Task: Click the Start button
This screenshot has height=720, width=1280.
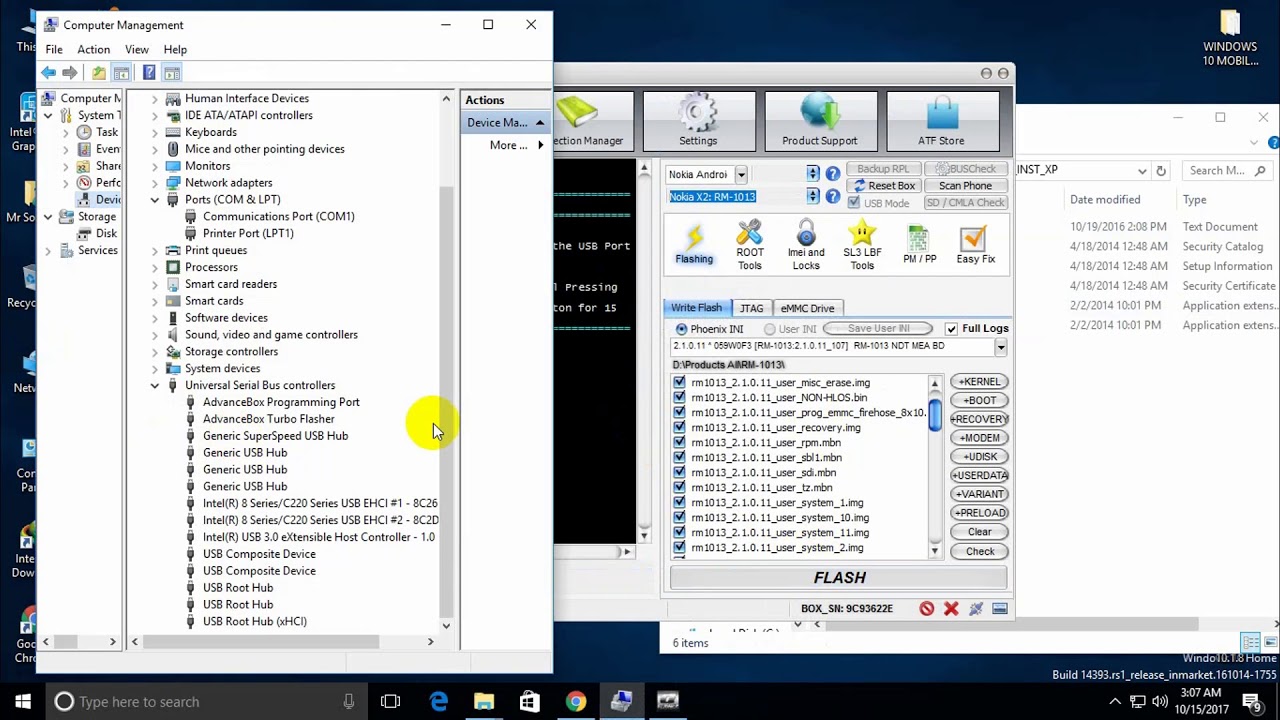Action: [x=23, y=702]
